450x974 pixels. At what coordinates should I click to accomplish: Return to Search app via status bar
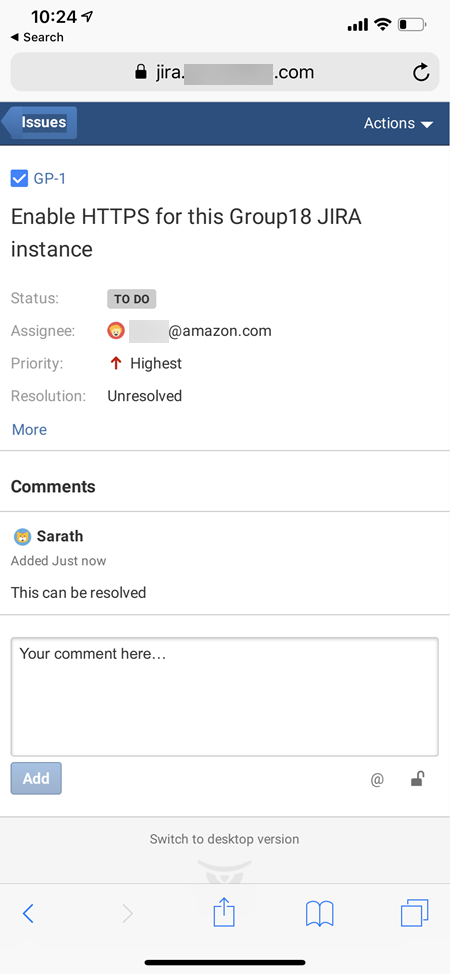pos(37,37)
